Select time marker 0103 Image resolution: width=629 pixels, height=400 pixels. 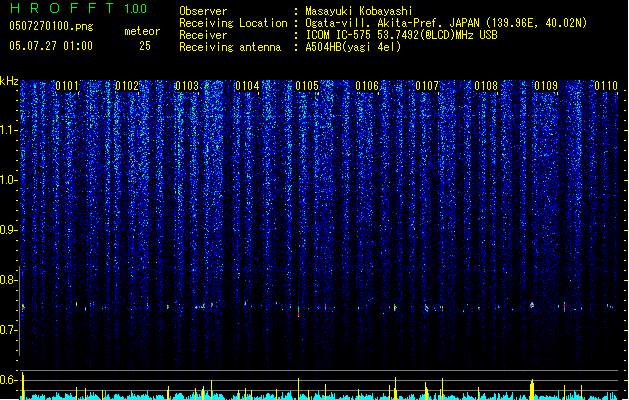pos(187,86)
